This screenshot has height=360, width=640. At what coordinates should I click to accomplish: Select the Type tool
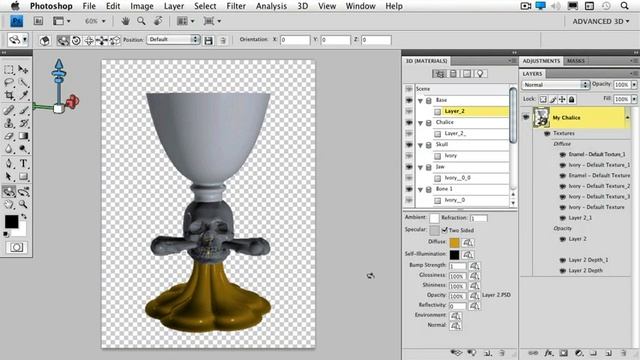[x=23, y=163]
